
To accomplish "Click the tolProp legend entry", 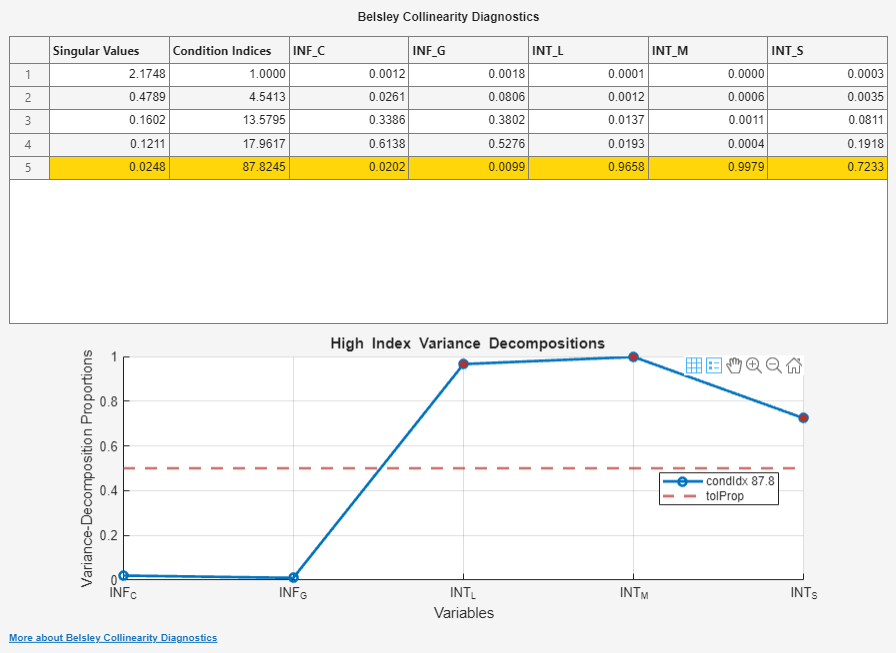I will click(x=703, y=496).
